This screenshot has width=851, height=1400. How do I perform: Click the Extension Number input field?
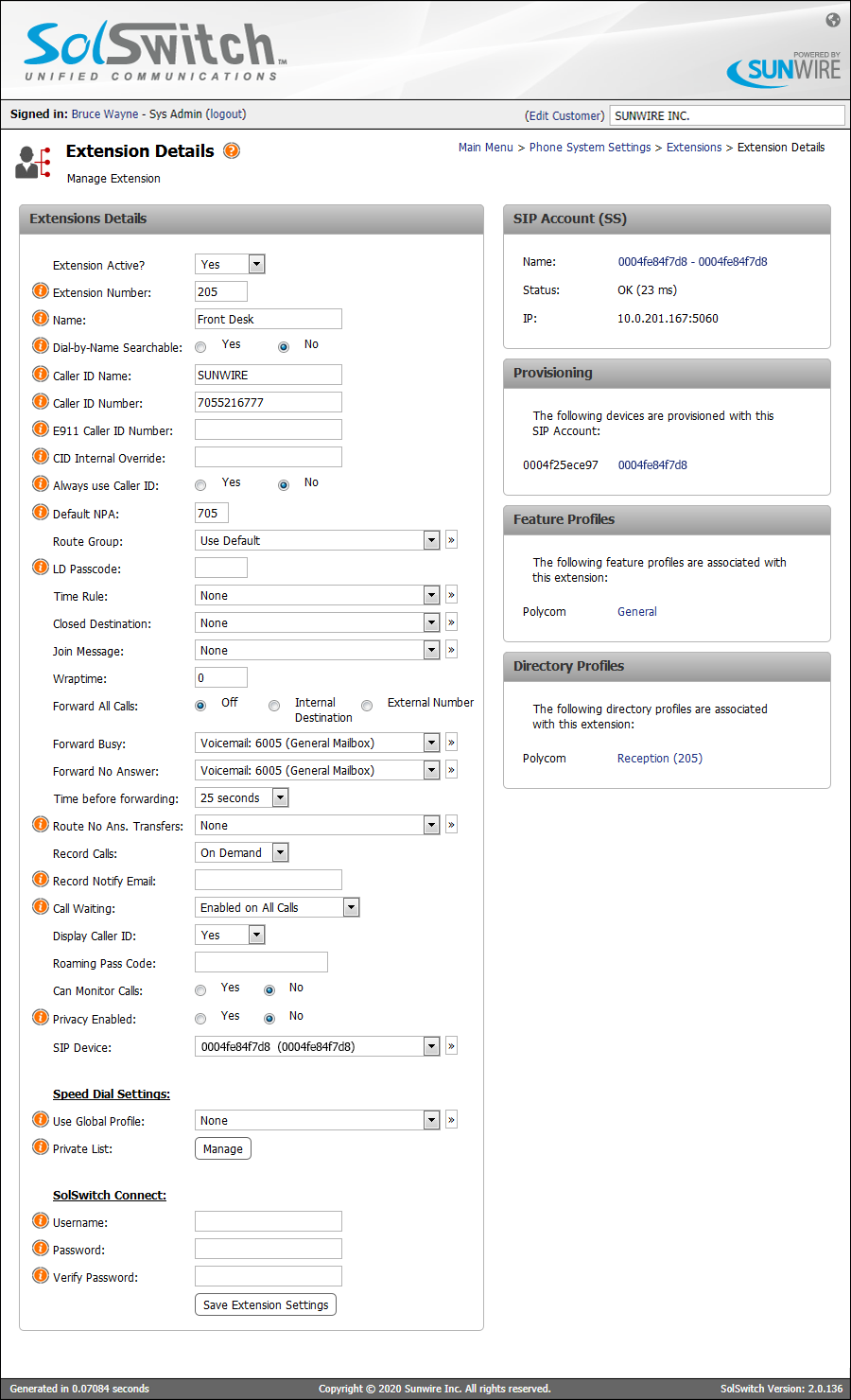[x=221, y=291]
